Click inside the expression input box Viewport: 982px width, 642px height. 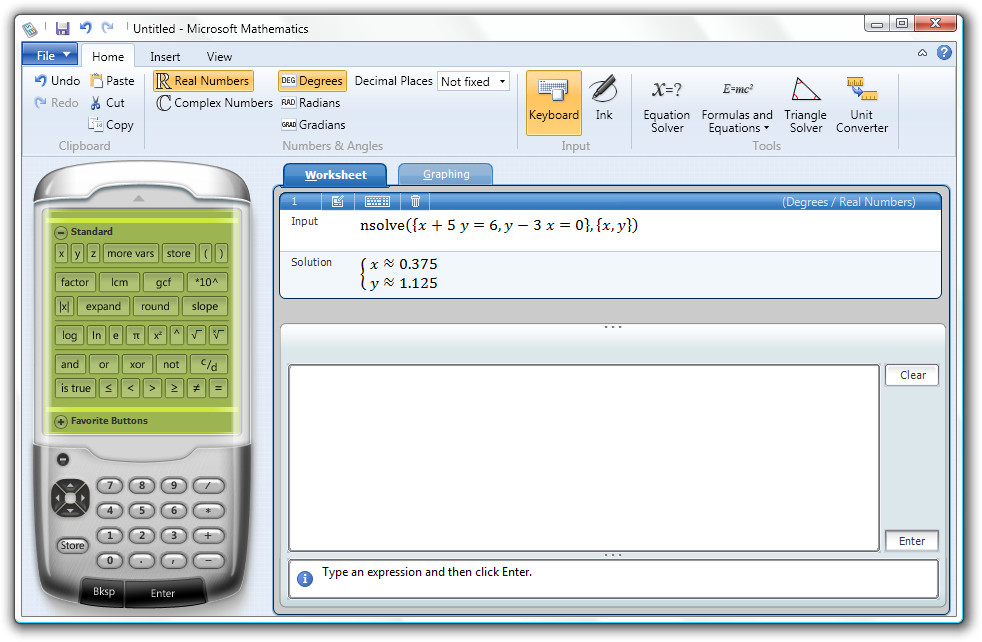pyautogui.click(x=584, y=458)
